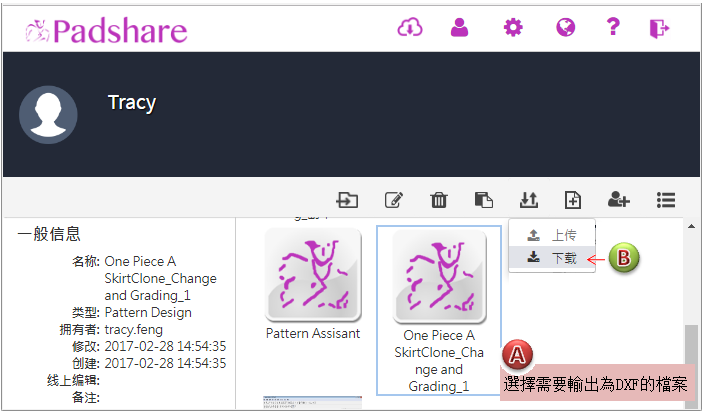The height and width of the screenshot is (414, 705).
Task: Open settings gear in the top bar
Action: coord(513,28)
